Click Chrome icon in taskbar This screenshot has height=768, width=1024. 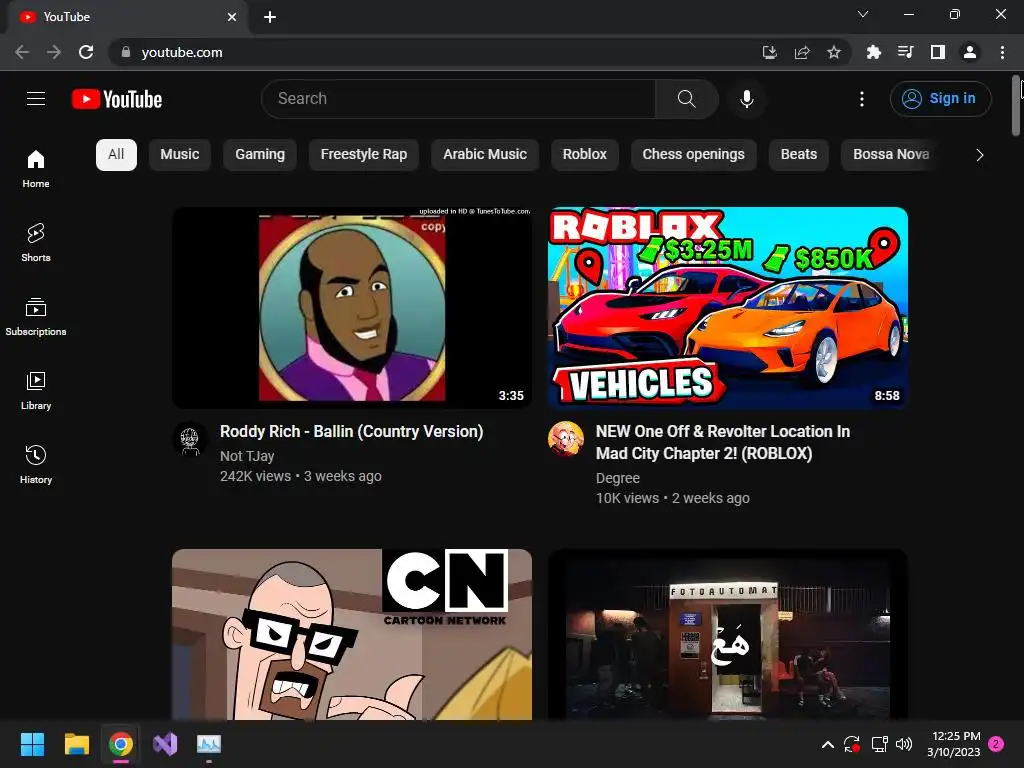(x=121, y=744)
